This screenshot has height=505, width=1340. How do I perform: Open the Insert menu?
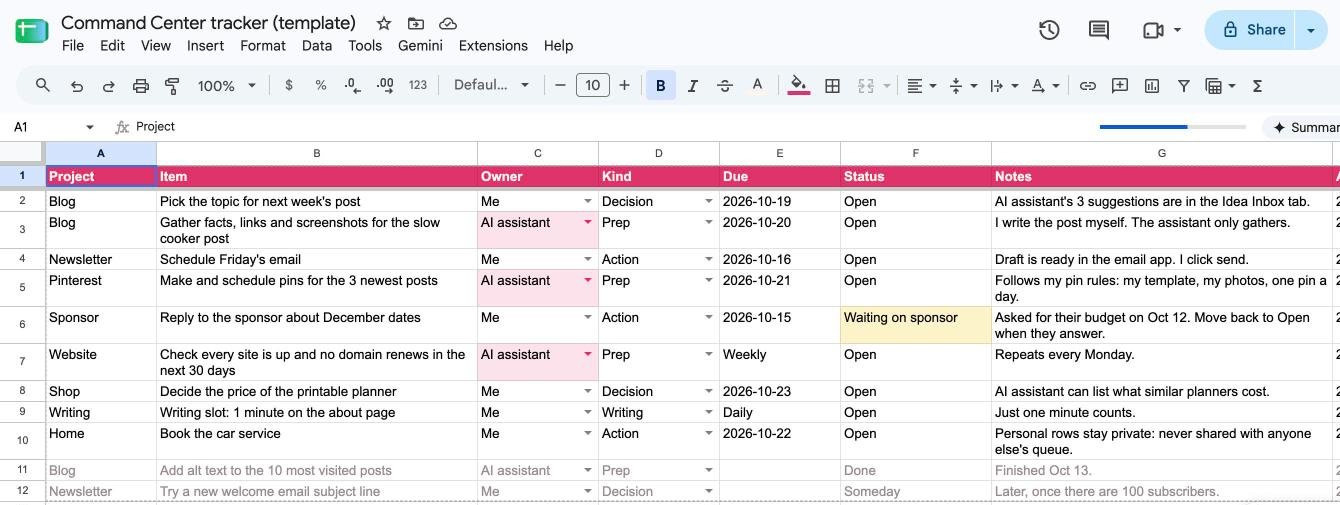[205, 46]
